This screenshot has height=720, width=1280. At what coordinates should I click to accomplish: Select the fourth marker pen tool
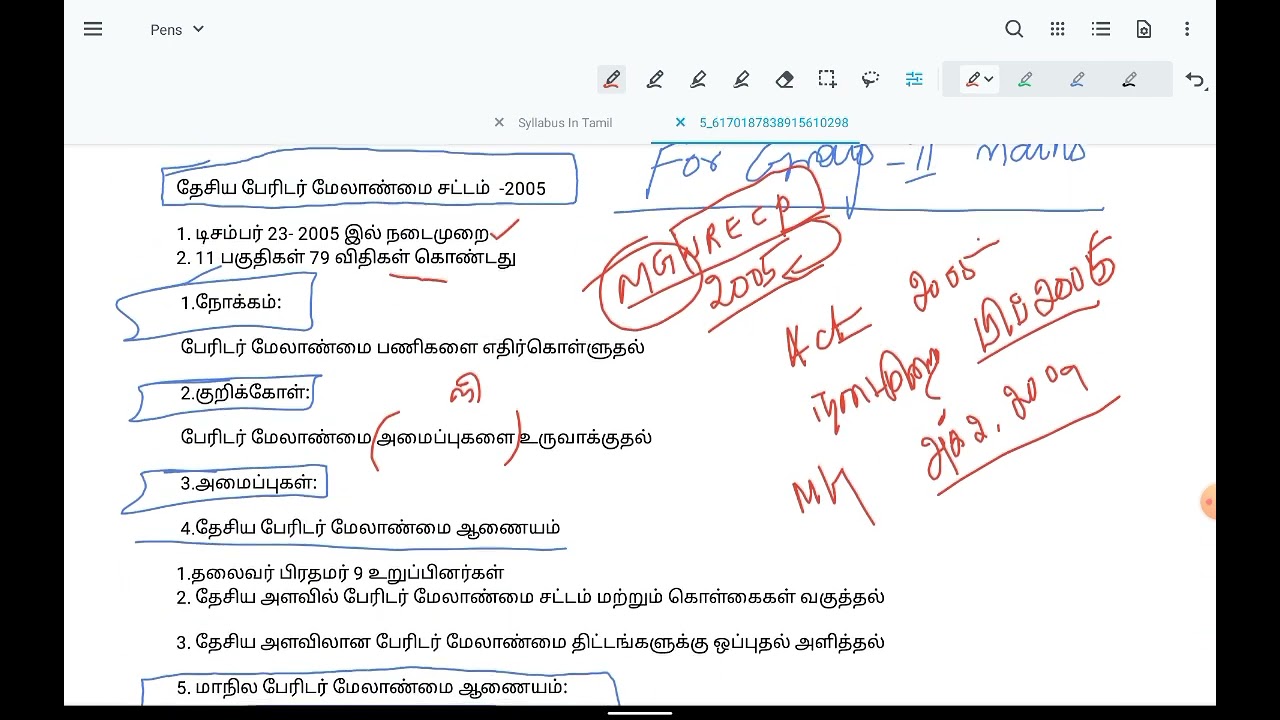[x=741, y=79]
